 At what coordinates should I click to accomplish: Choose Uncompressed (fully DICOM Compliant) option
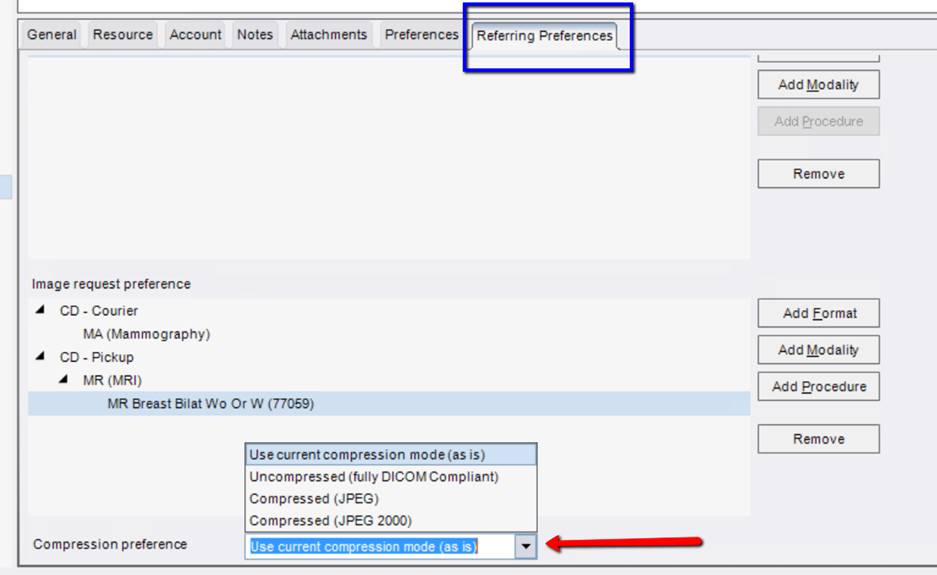coord(373,477)
